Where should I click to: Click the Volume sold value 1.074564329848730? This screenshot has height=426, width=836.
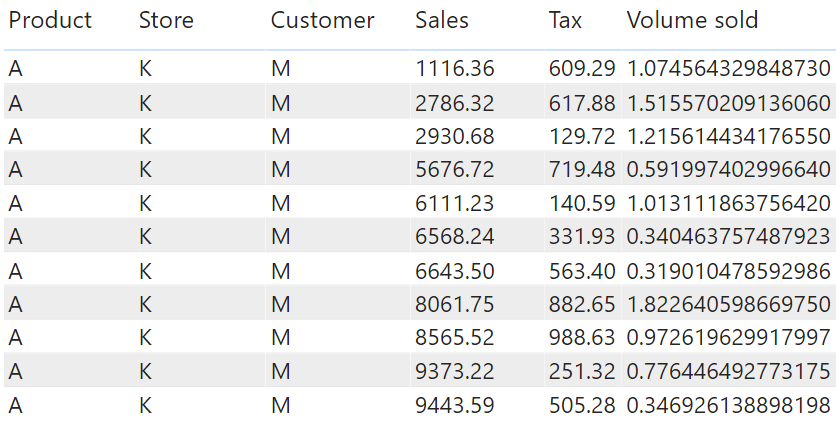[x=728, y=68]
